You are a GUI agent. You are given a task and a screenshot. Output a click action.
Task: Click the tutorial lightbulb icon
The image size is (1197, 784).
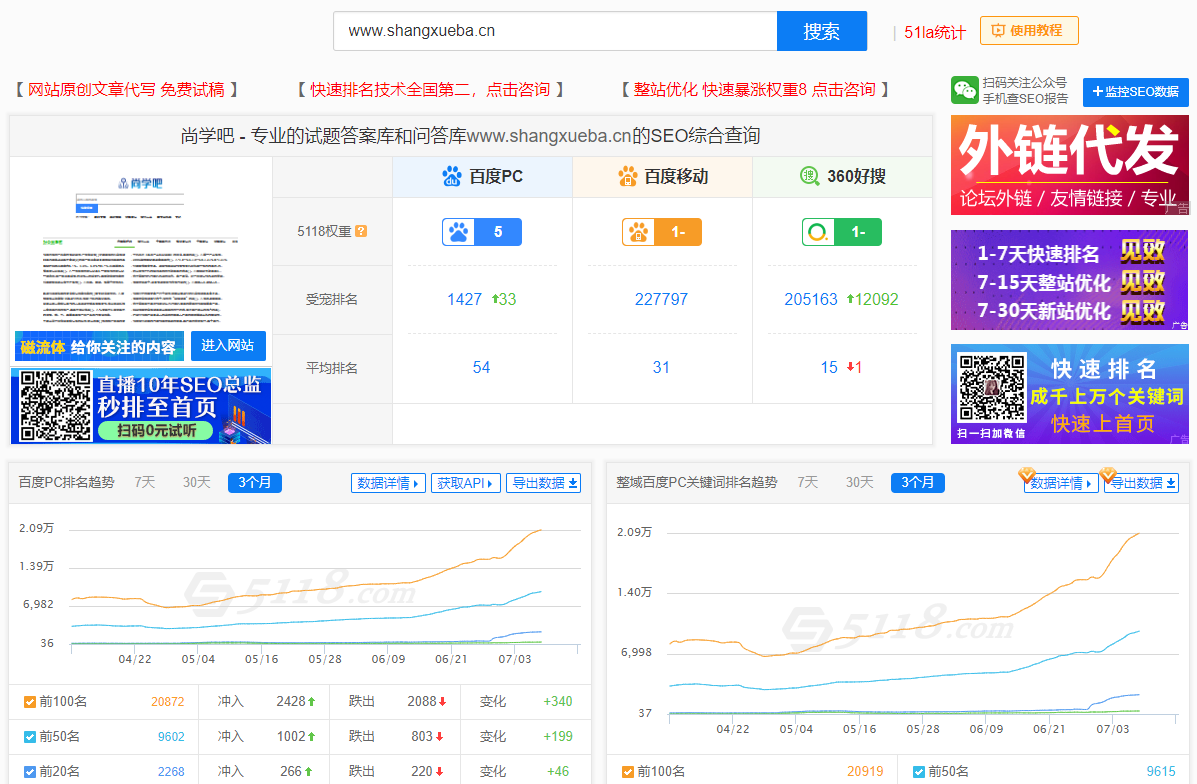click(x=998, y=31)
